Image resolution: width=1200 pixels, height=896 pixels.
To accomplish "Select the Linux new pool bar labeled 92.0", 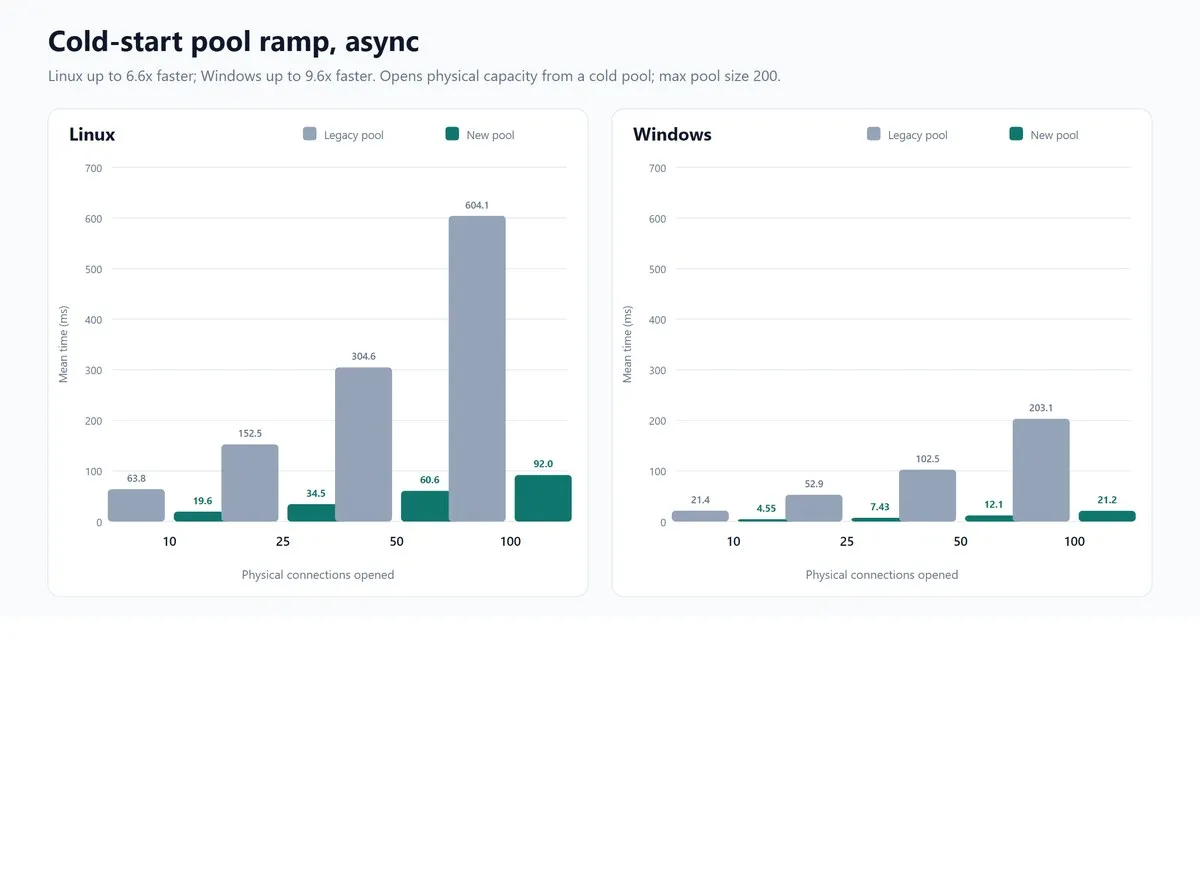I will click(x=543, y=498).
